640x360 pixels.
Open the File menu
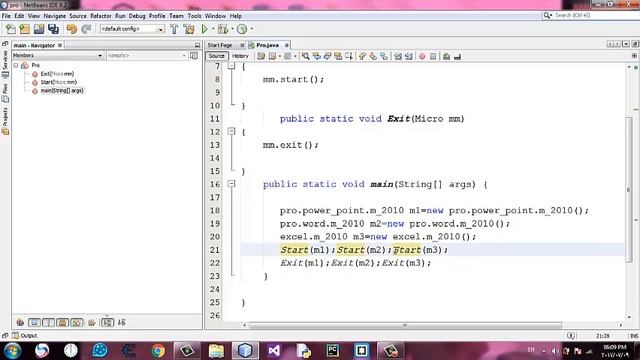tap(6, 16)
